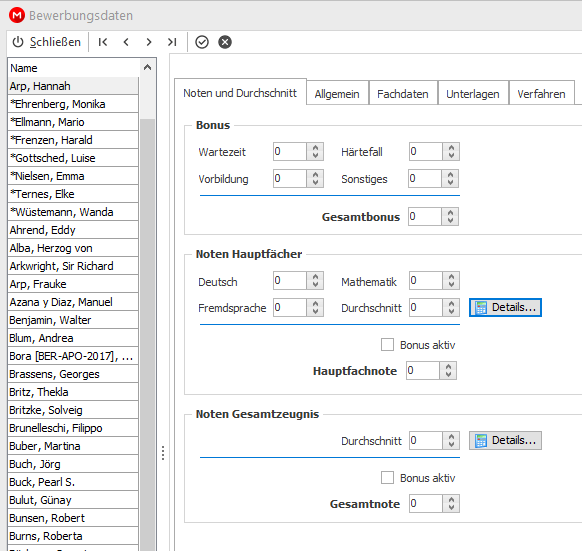Image resolution: width=582 pixels, height=551 pixels.
Task: Adjust the Fremdsprache spinner arrows
Action: click(x=315, y=307)
